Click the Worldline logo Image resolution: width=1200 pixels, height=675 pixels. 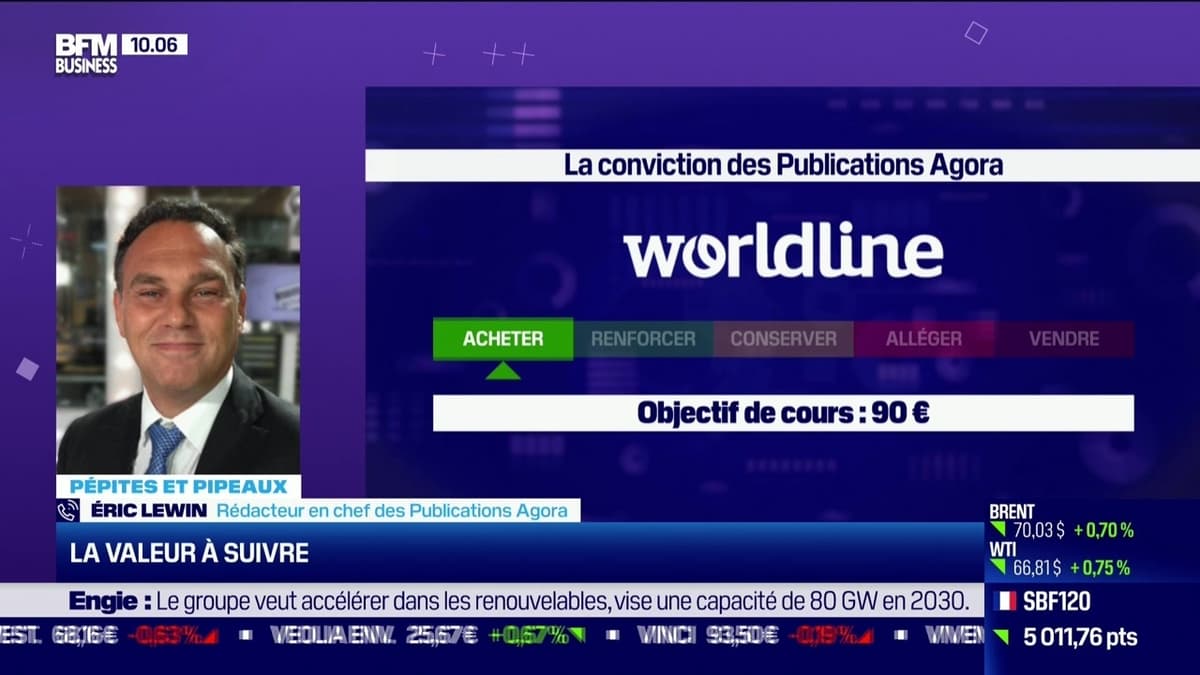click(783, 250)
